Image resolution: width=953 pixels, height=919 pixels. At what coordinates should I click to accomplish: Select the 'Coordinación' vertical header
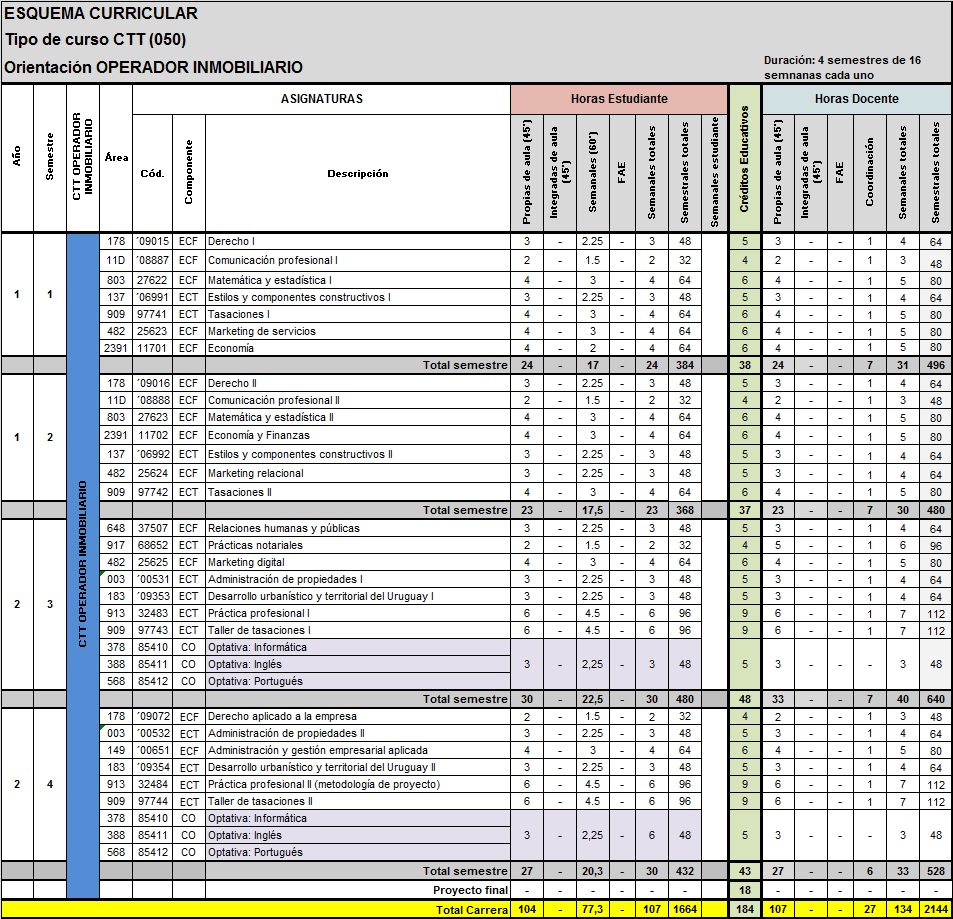point(870,172)
